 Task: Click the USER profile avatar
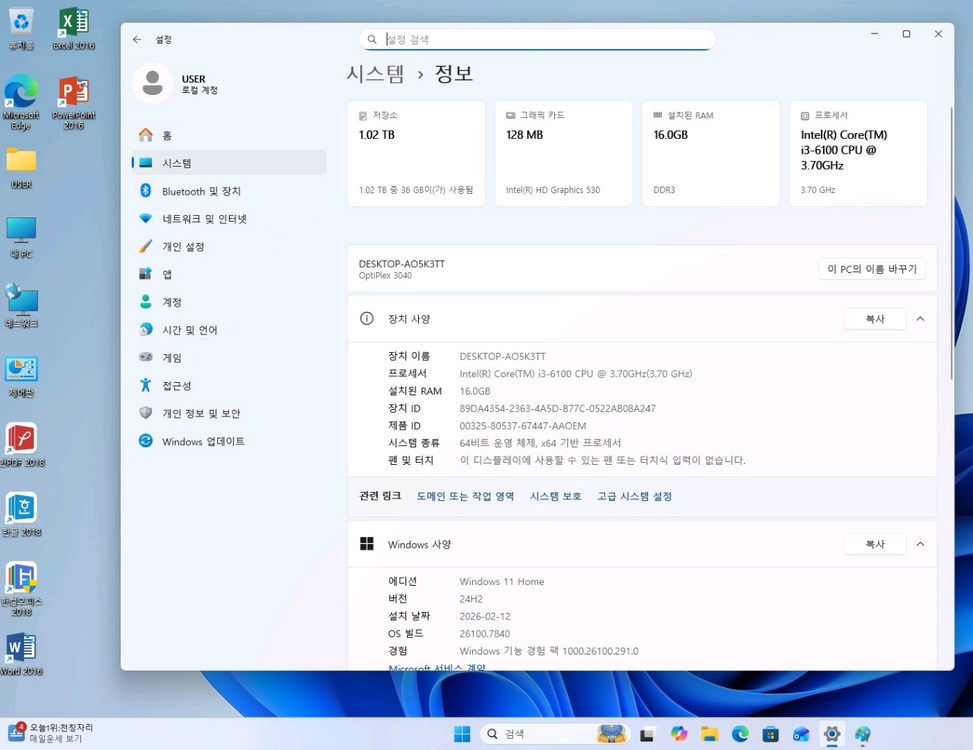(x=152, y=84)
